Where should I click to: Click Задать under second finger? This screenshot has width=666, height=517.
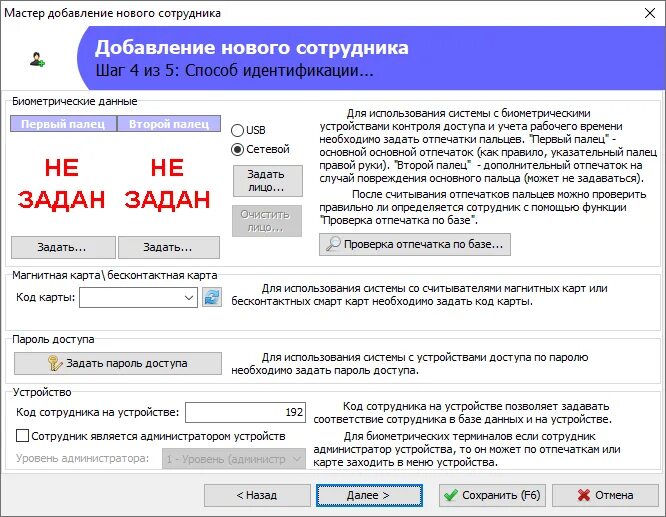[169, 247]
